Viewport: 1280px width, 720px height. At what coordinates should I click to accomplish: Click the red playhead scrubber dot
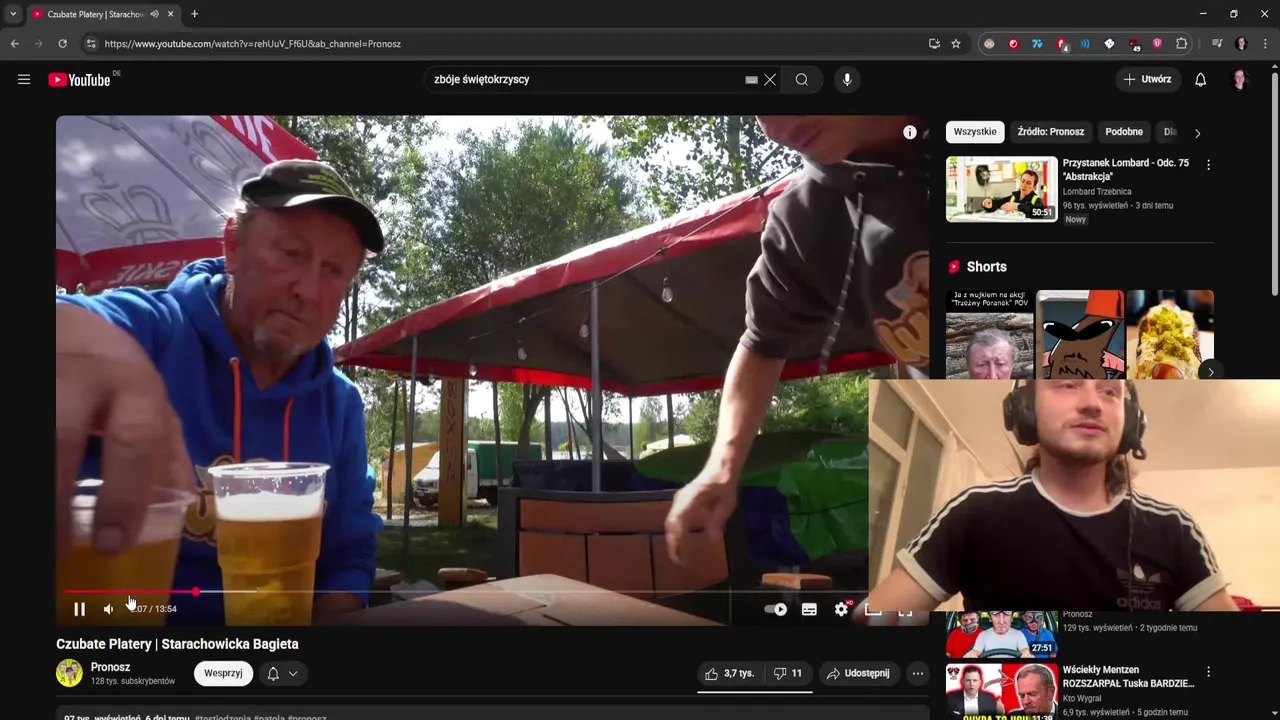click(196, 592)
